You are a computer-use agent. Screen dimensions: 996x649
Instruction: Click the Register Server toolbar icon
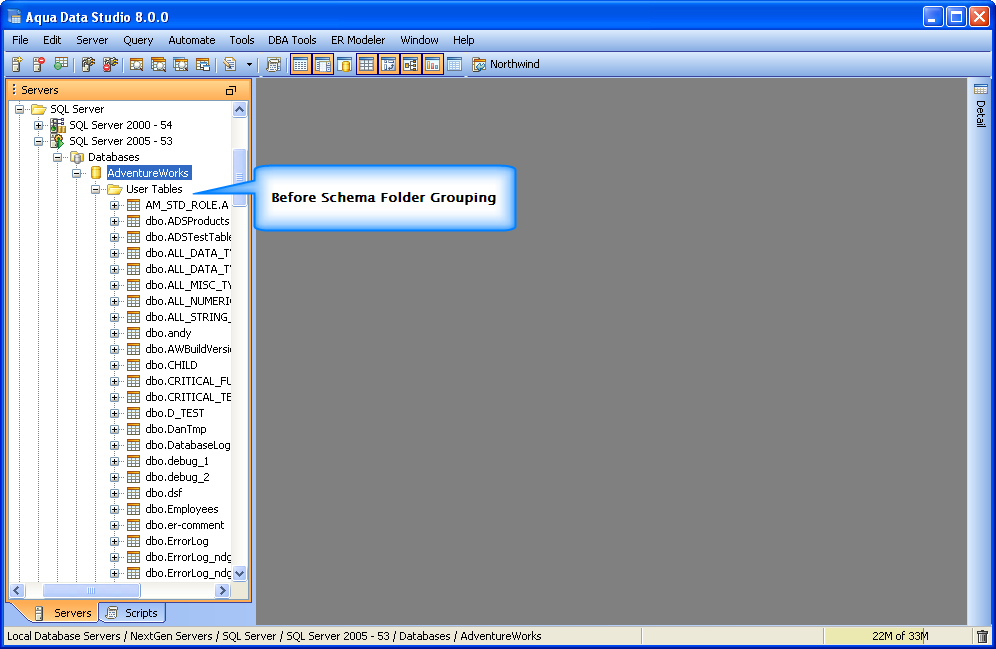tap(17, 64)
